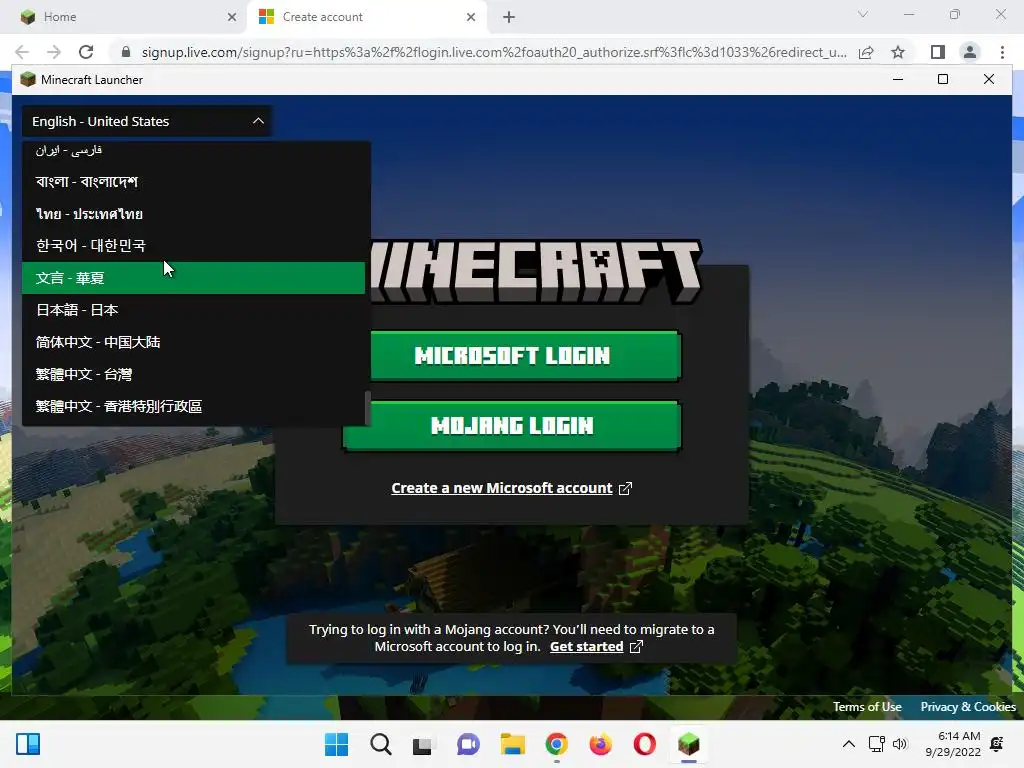Reload the browser page

(x=86, y=52)
